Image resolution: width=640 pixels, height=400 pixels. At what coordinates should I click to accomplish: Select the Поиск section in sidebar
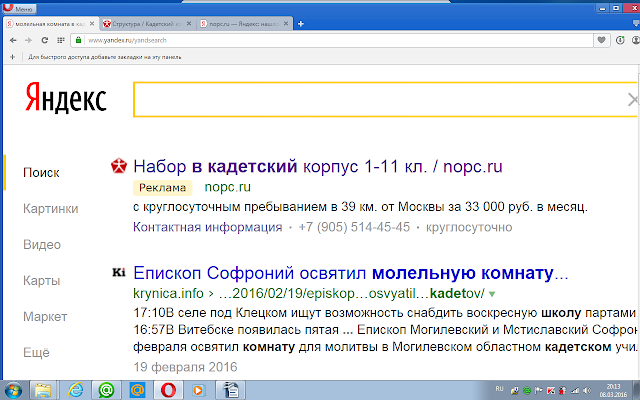pos(41,173)
